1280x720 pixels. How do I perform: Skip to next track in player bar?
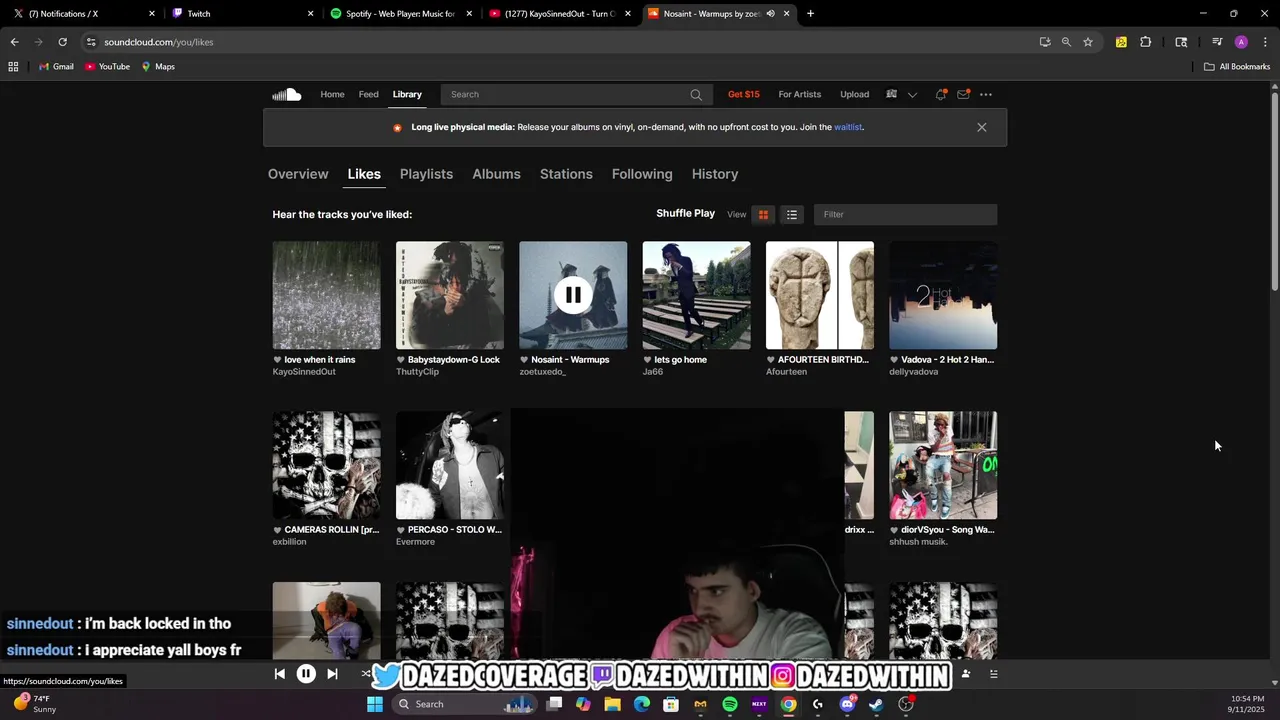[332, 674]
